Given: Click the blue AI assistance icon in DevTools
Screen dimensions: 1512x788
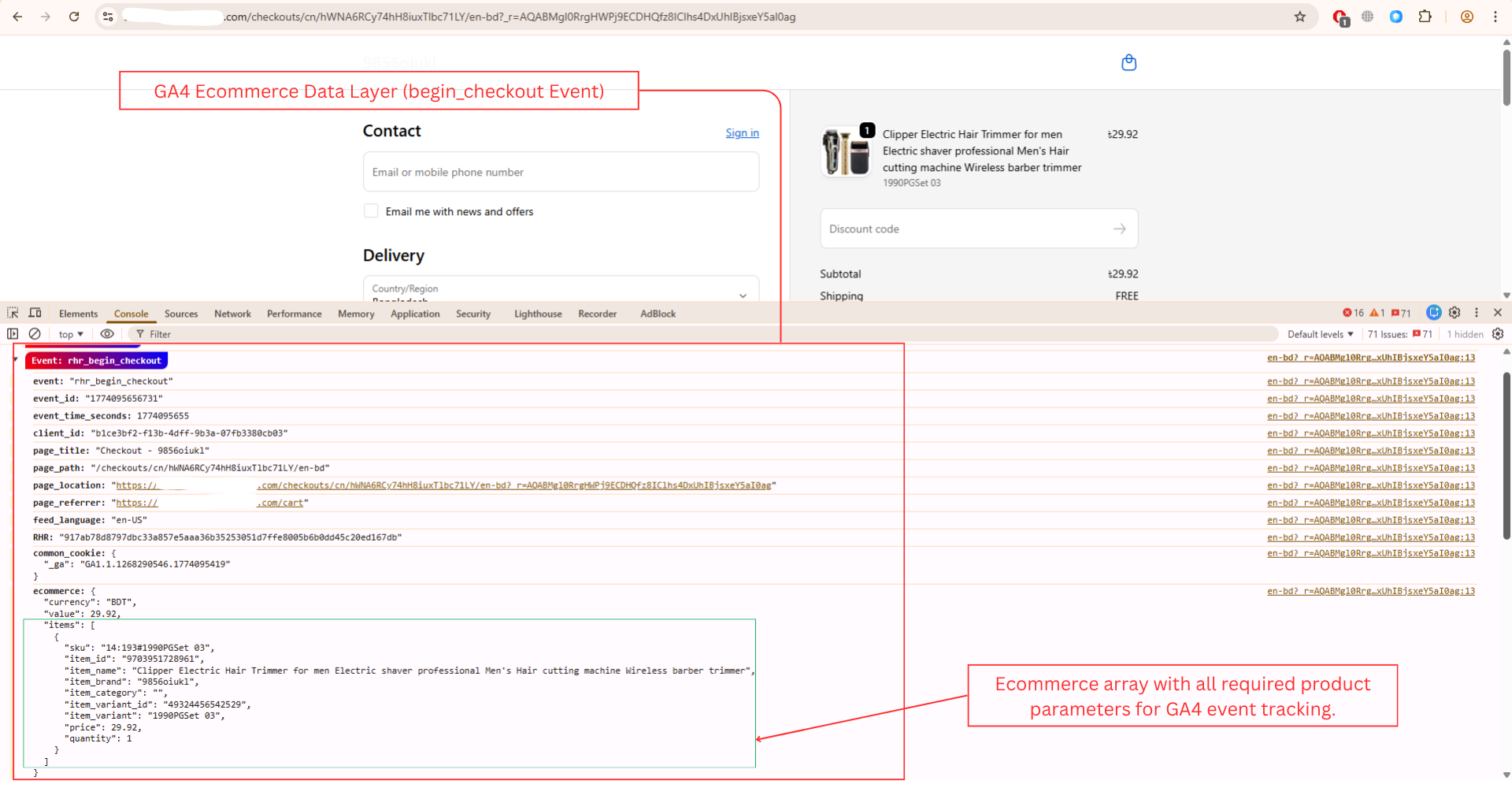Looking at the screenshot, I should [1433, 313].
